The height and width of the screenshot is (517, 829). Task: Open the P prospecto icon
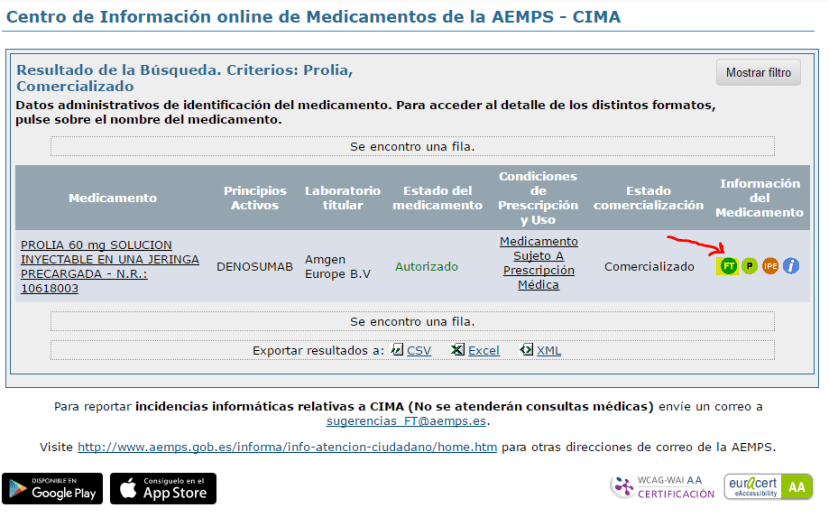[749, 266]
